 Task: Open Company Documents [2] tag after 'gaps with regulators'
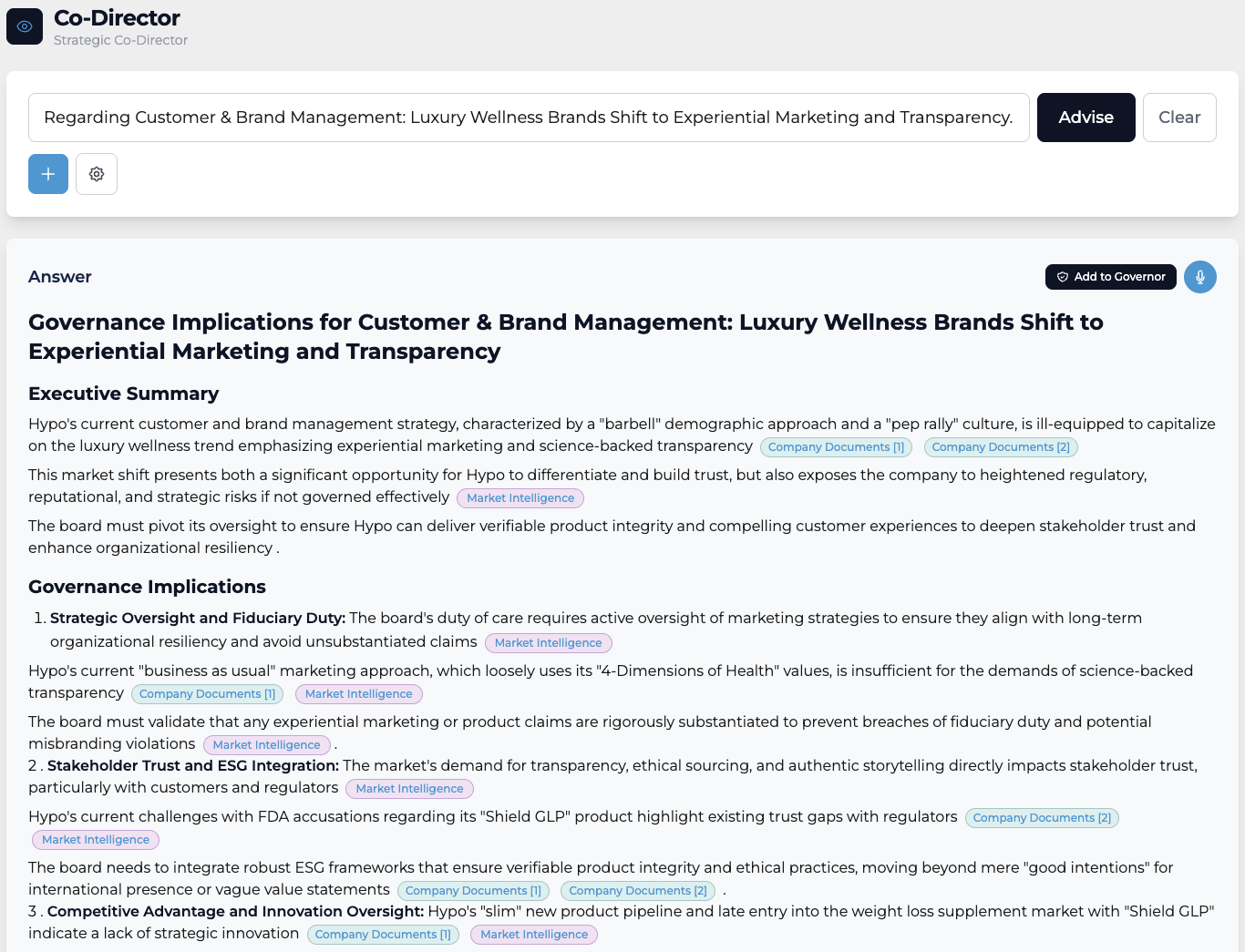(x=1042, y=818)
